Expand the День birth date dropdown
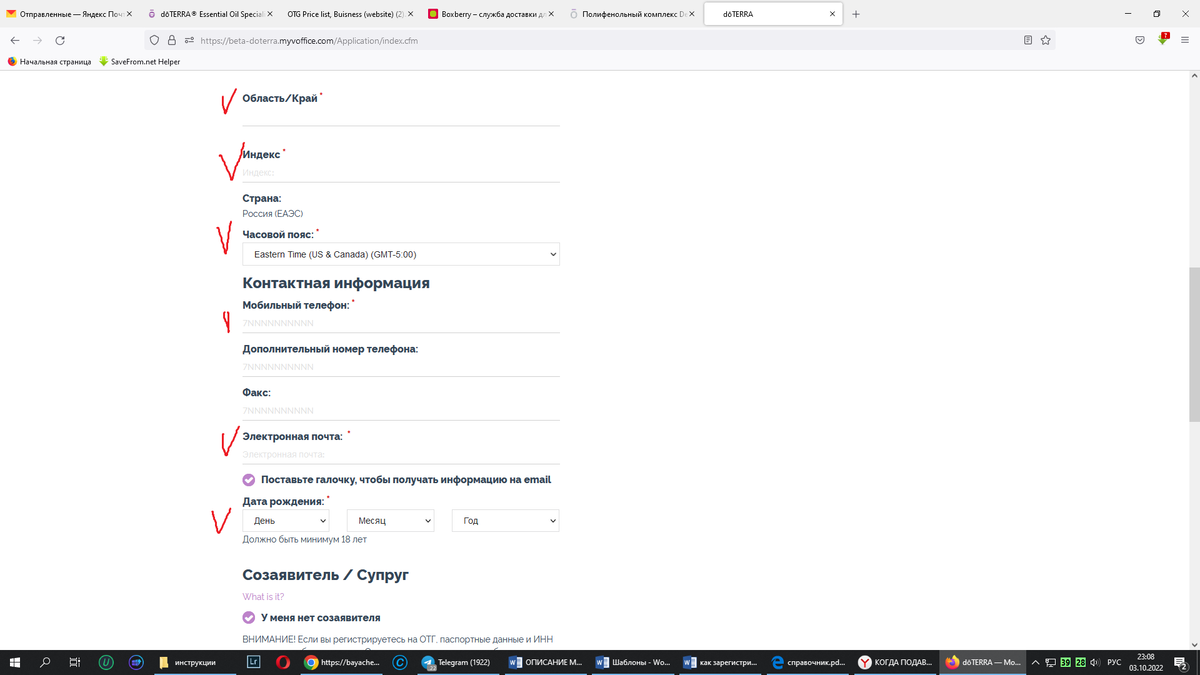Viewport: 1200px width, 675px height. tap(286, 521)
